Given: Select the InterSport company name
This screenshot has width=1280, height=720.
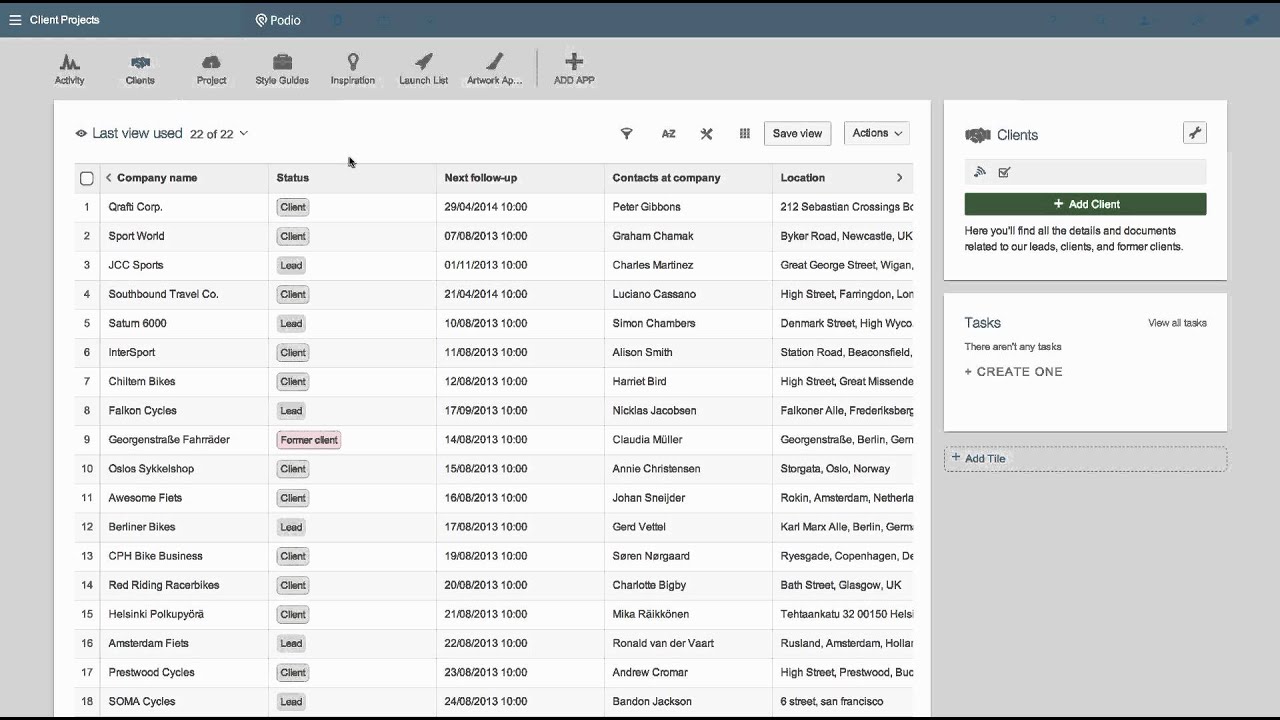Looking at the screenshot, I should pos(131,352).
